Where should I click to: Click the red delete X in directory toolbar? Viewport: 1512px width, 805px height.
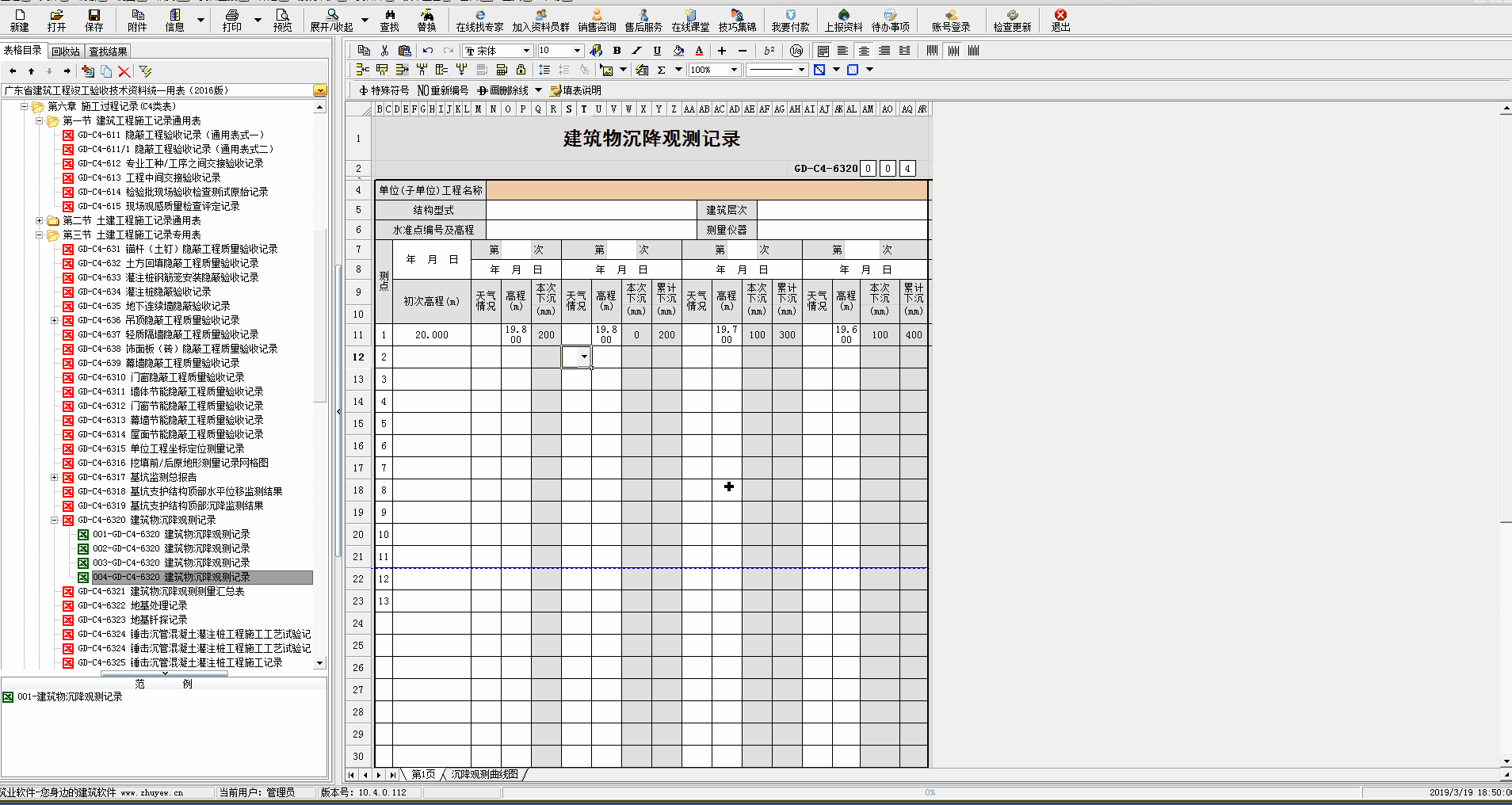pos(124,71)
